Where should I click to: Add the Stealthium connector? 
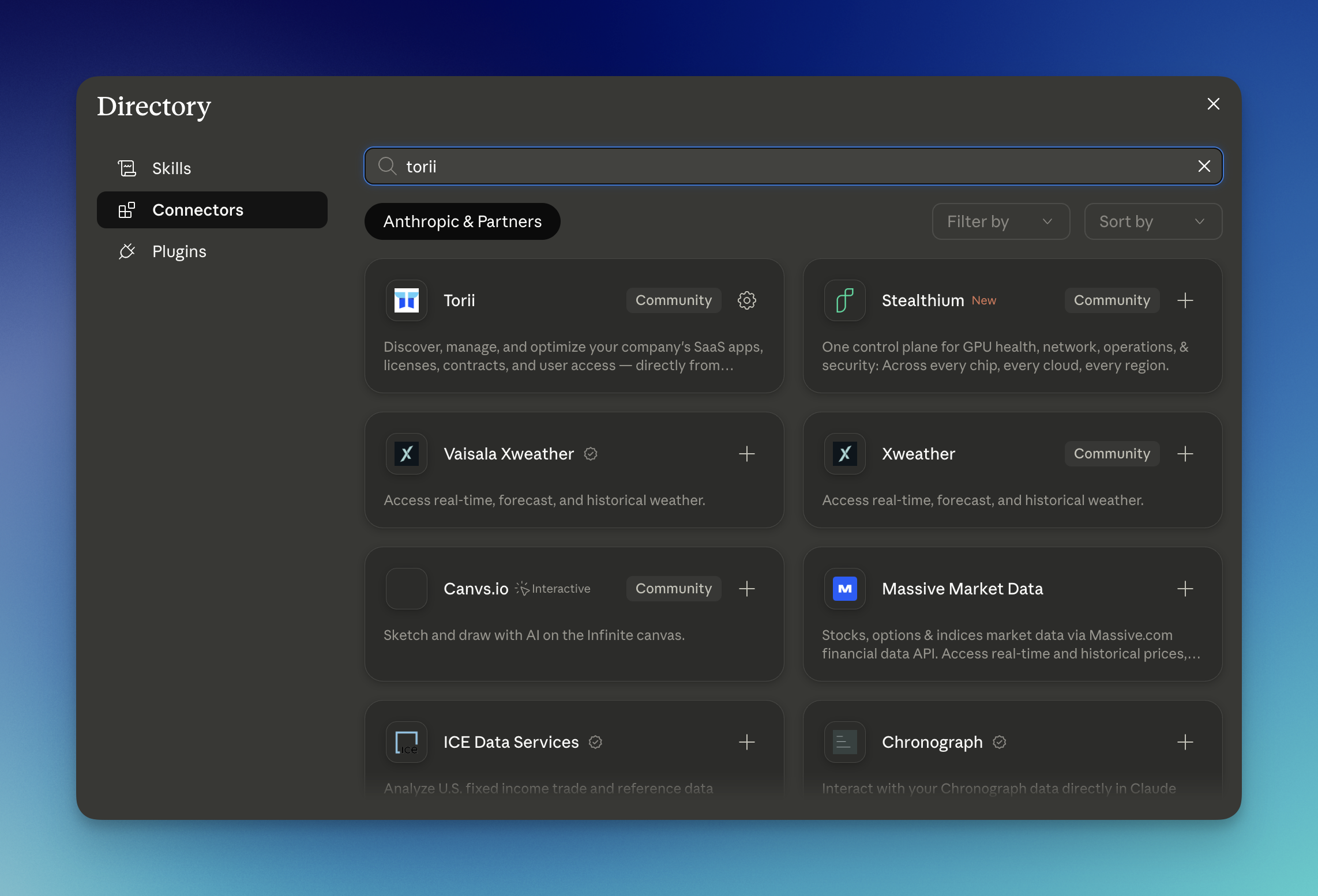(x=1185, y=300)
